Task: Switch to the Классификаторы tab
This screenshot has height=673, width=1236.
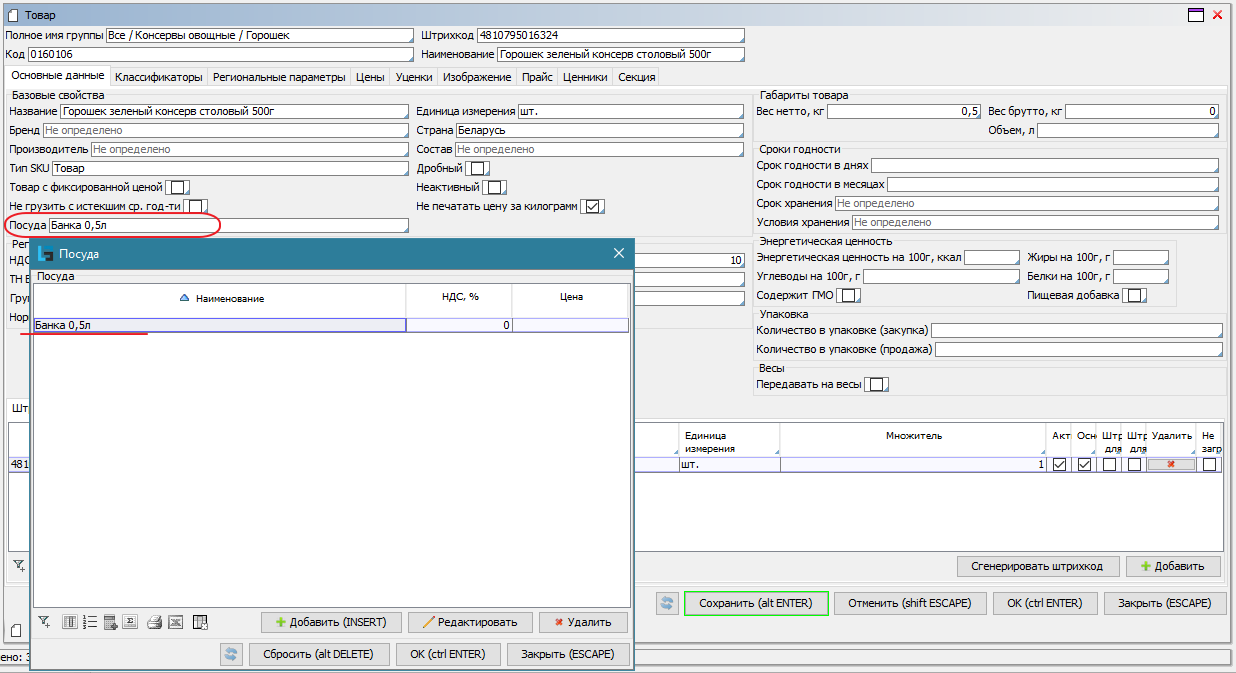Action: point(158,77)
